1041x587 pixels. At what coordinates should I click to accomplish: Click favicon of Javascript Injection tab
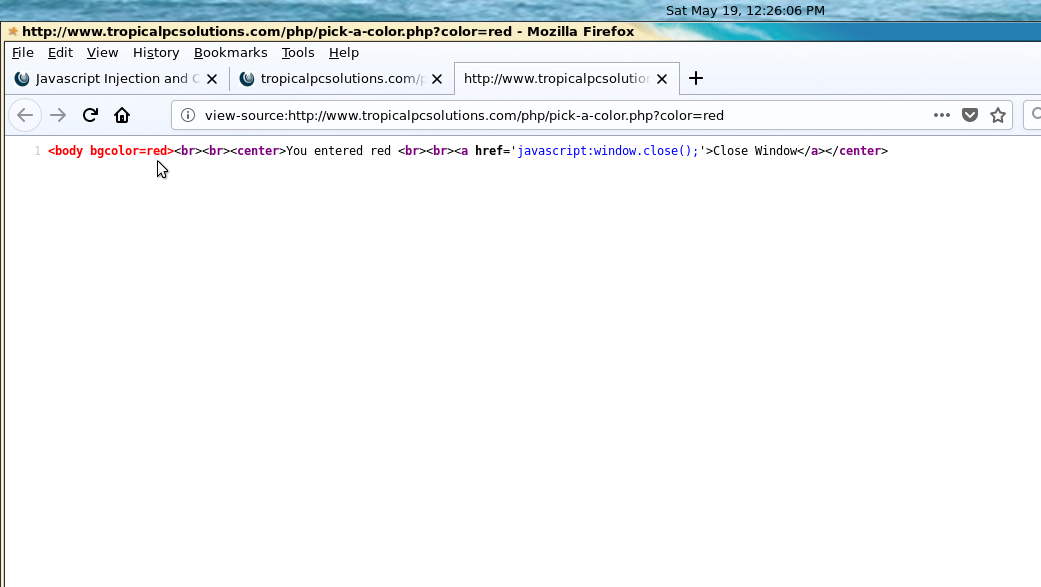tap(22, 79)
